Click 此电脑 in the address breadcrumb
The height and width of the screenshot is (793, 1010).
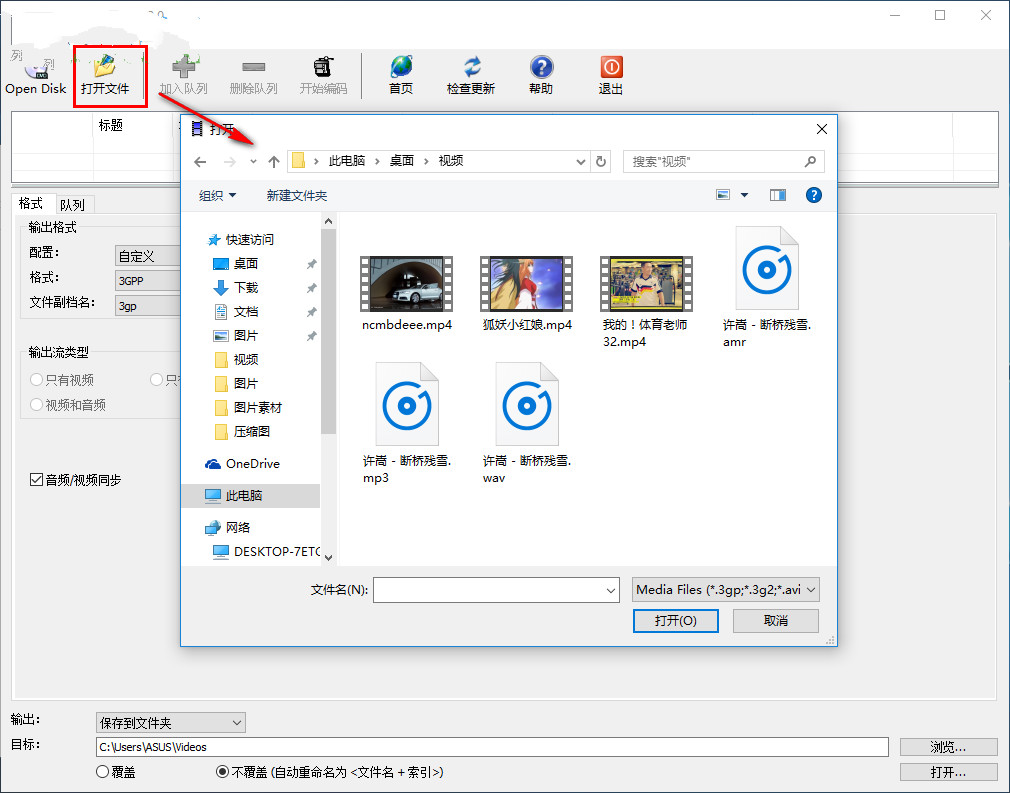347,161
